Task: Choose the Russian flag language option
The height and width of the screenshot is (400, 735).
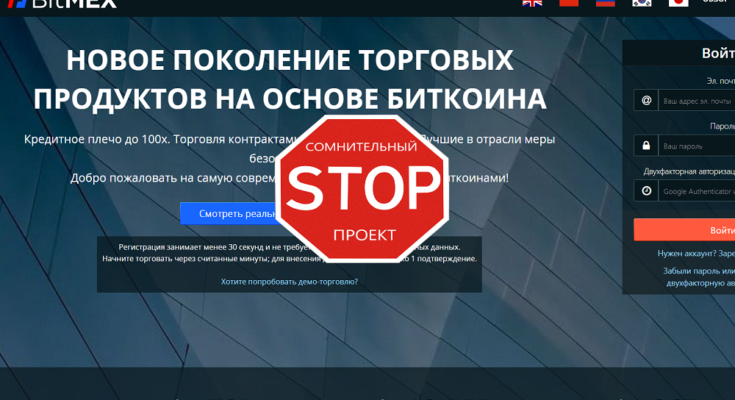Action: click(605, 3)
